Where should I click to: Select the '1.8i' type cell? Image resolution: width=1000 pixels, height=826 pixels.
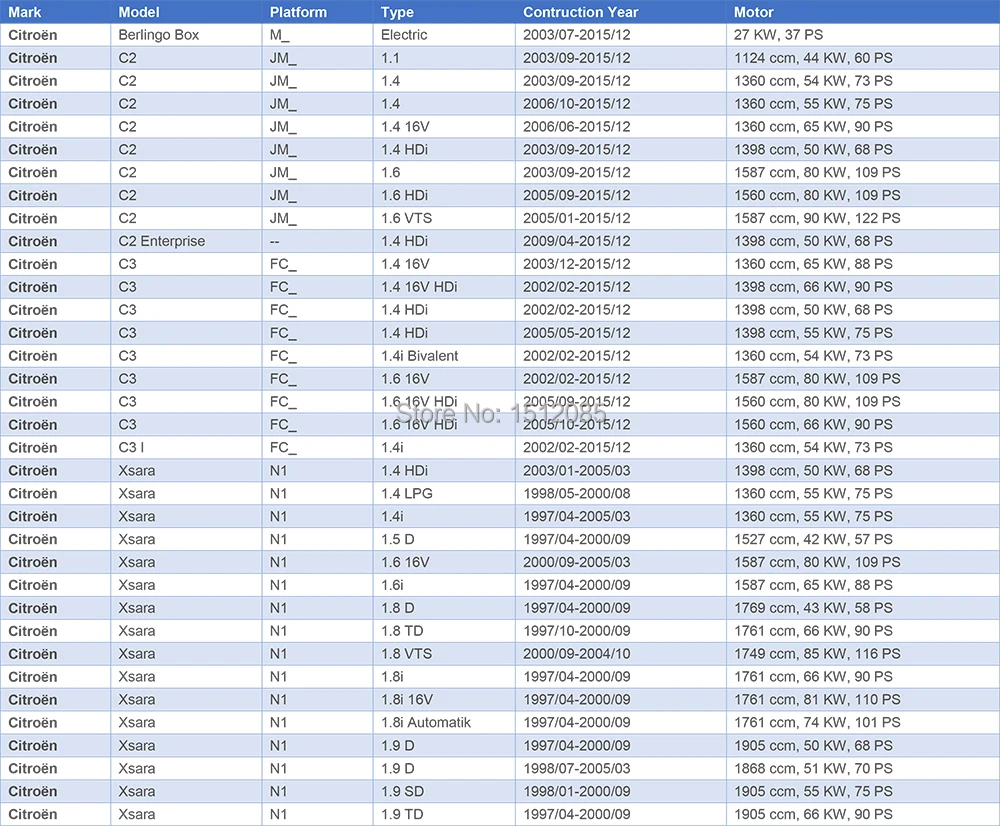coord(444,677)
